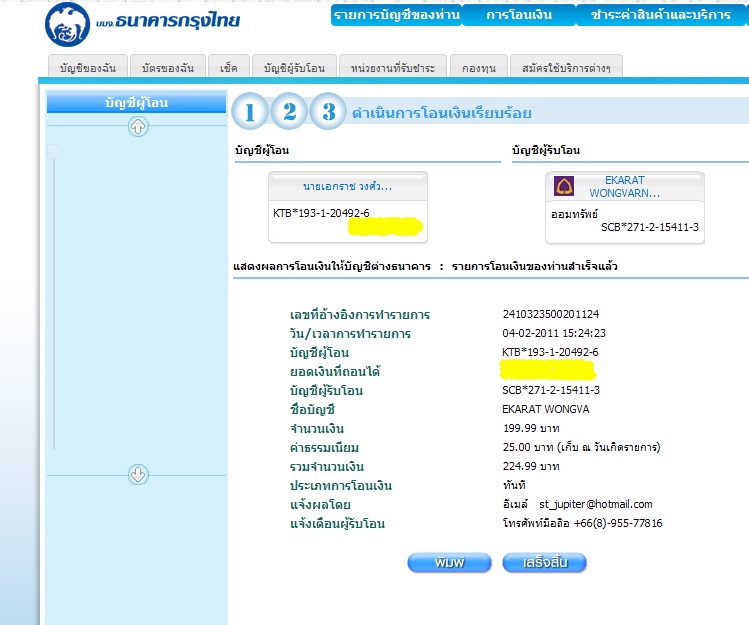Click the บัญชีผู้โอน sidebar header

[136, 102]
